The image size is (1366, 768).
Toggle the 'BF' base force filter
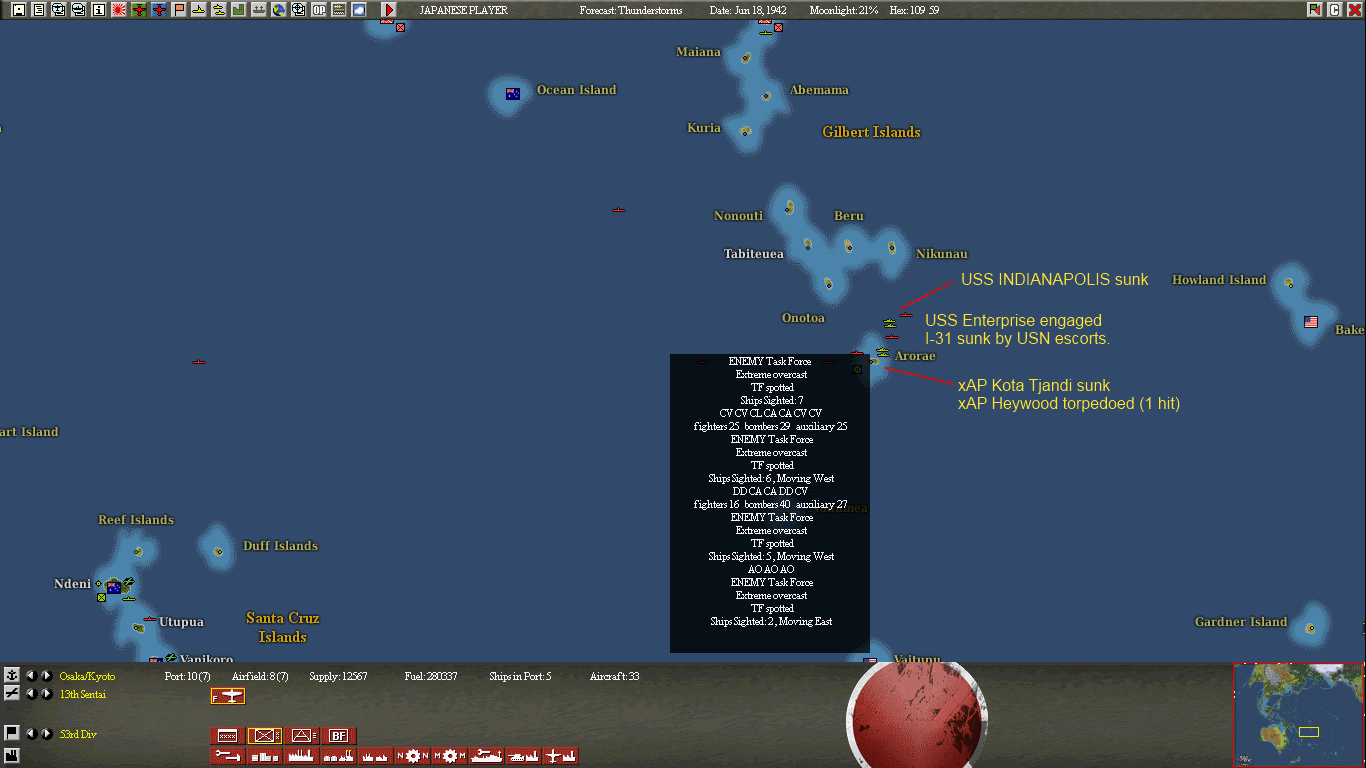(x=339, y=736)
